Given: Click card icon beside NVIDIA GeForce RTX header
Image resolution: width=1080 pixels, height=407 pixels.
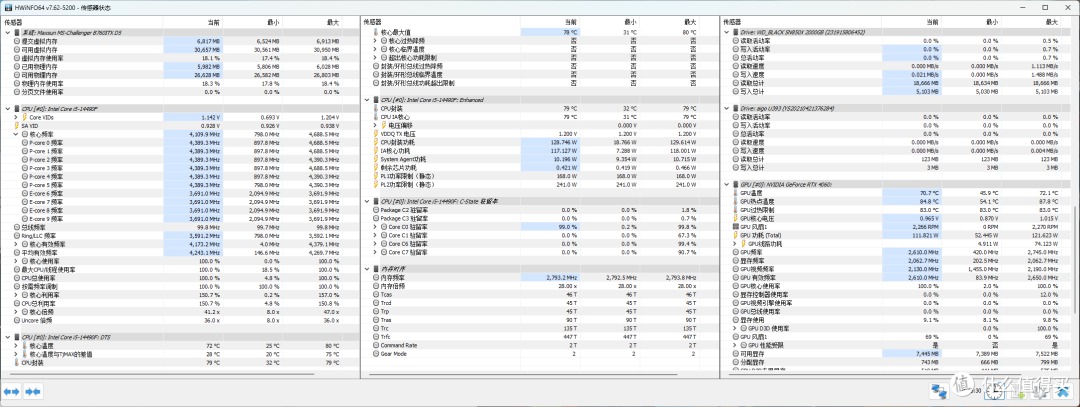Looking at the screenshot, I should click(x=734, y=185).
